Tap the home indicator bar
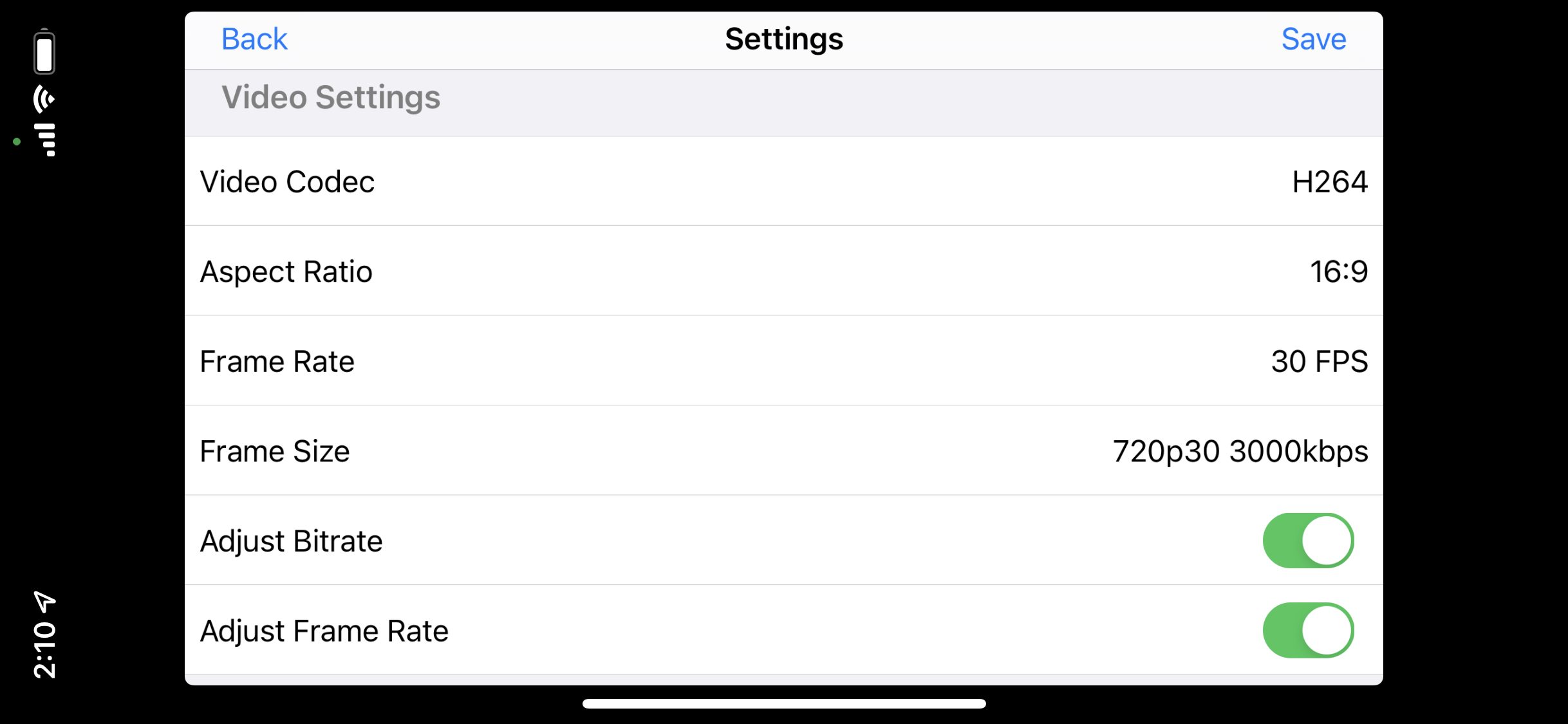Screen dimensions: 1568x724 pos(784,704)
